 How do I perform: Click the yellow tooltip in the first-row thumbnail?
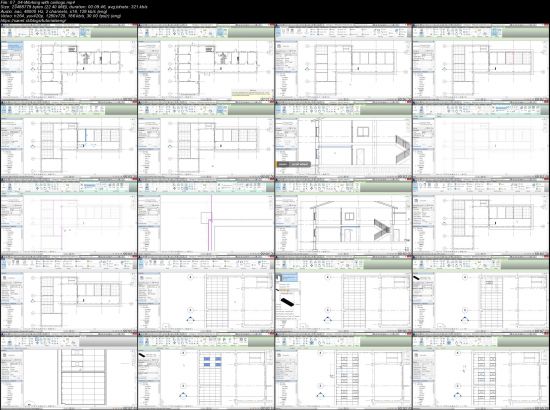(251, 93)
